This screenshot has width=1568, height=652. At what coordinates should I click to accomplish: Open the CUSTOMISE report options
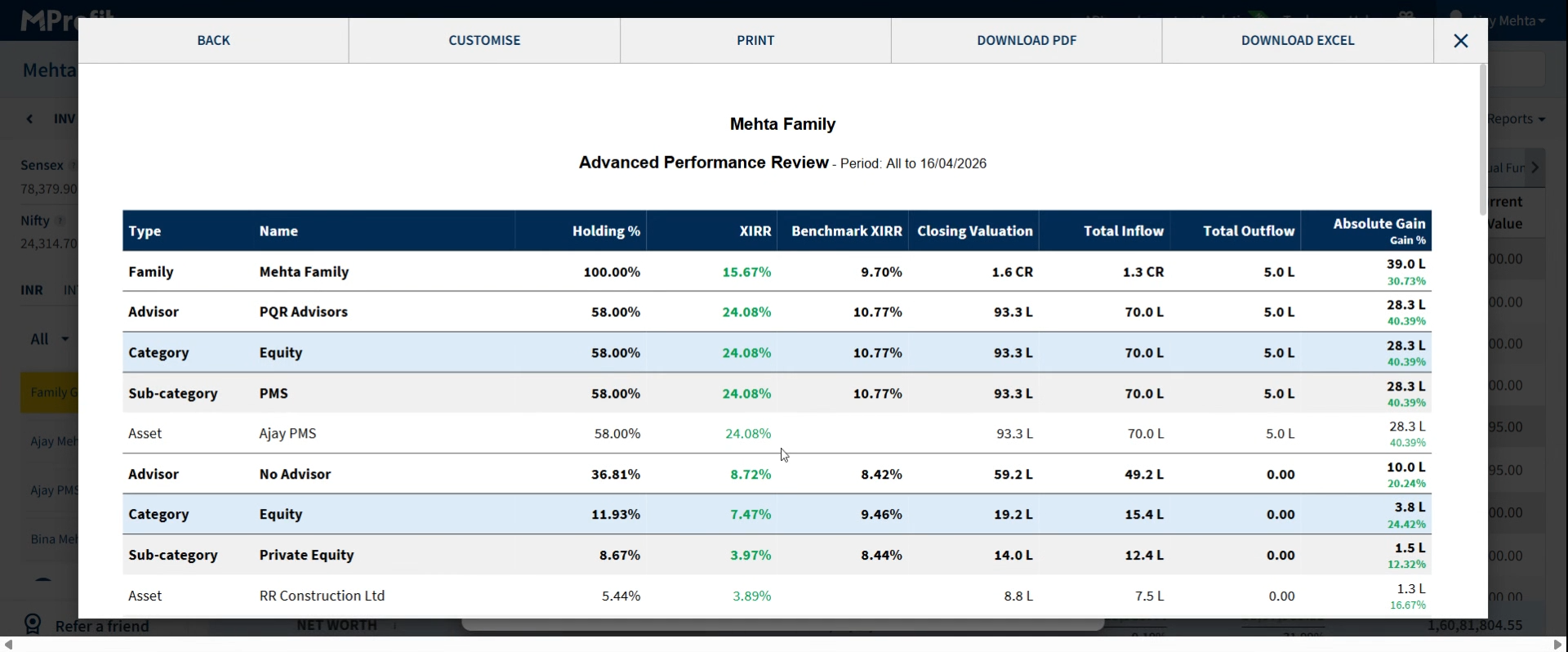pos(484,41)
